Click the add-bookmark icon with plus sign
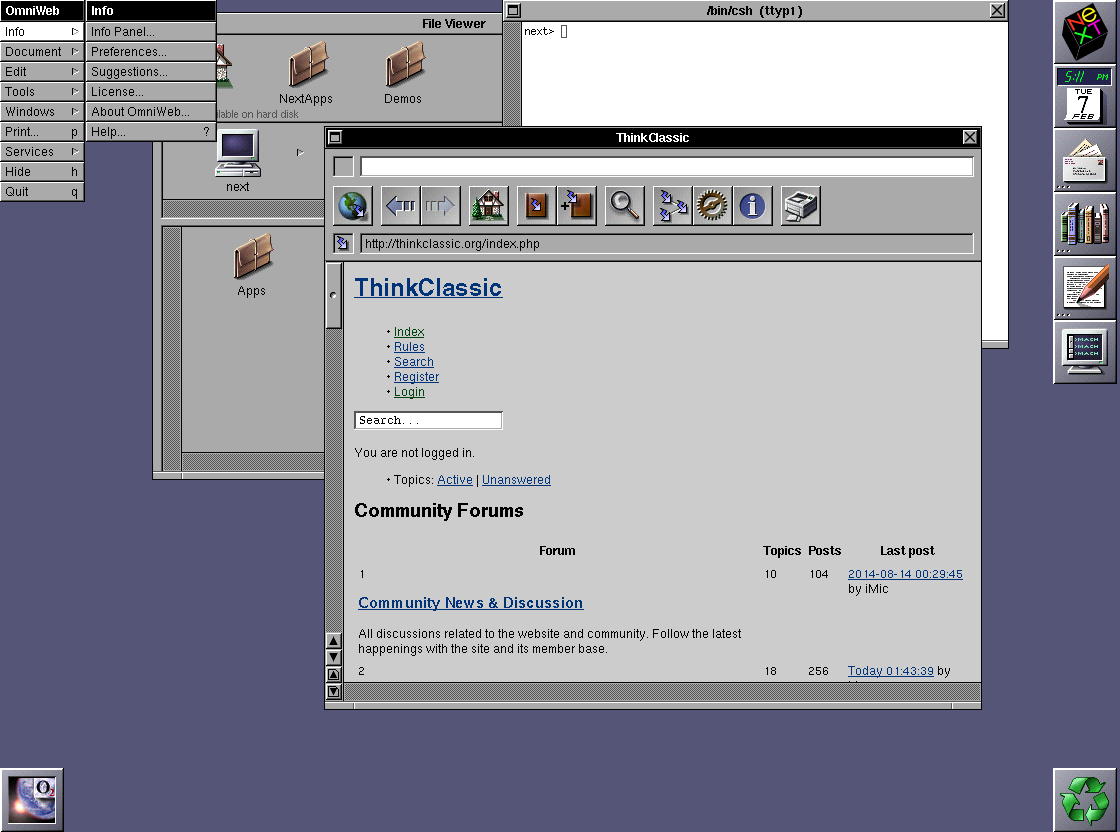This screenshot has height=832, width=1120. [577, 206]
